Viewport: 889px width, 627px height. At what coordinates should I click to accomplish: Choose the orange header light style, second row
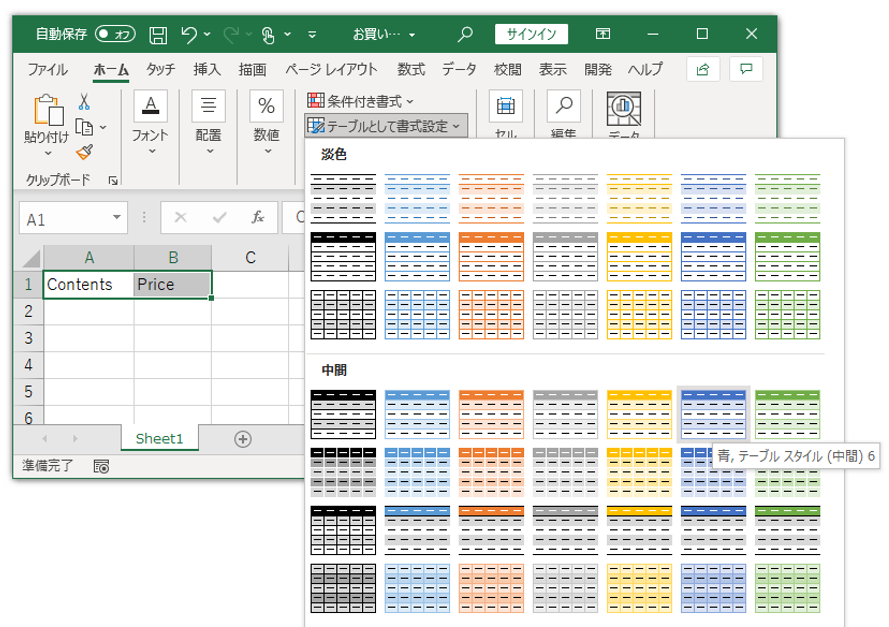(x=491, y=257)
